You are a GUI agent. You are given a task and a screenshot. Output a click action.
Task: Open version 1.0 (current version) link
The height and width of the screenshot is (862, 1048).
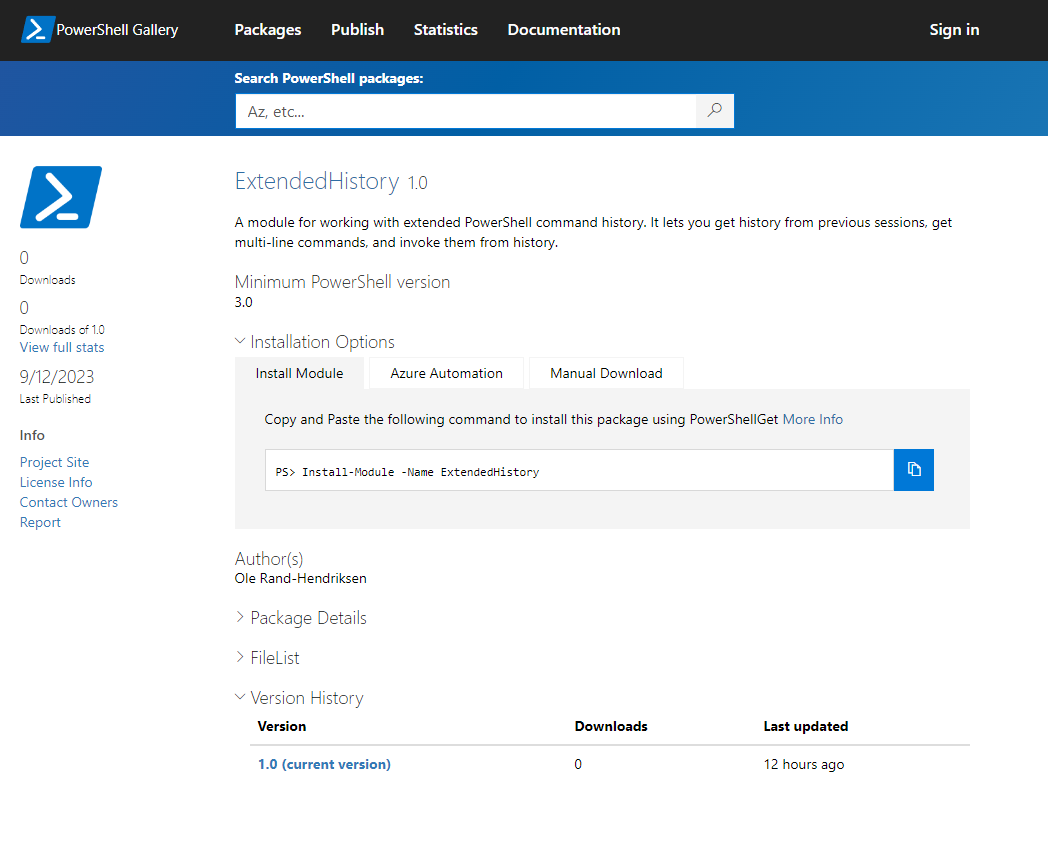324,764
